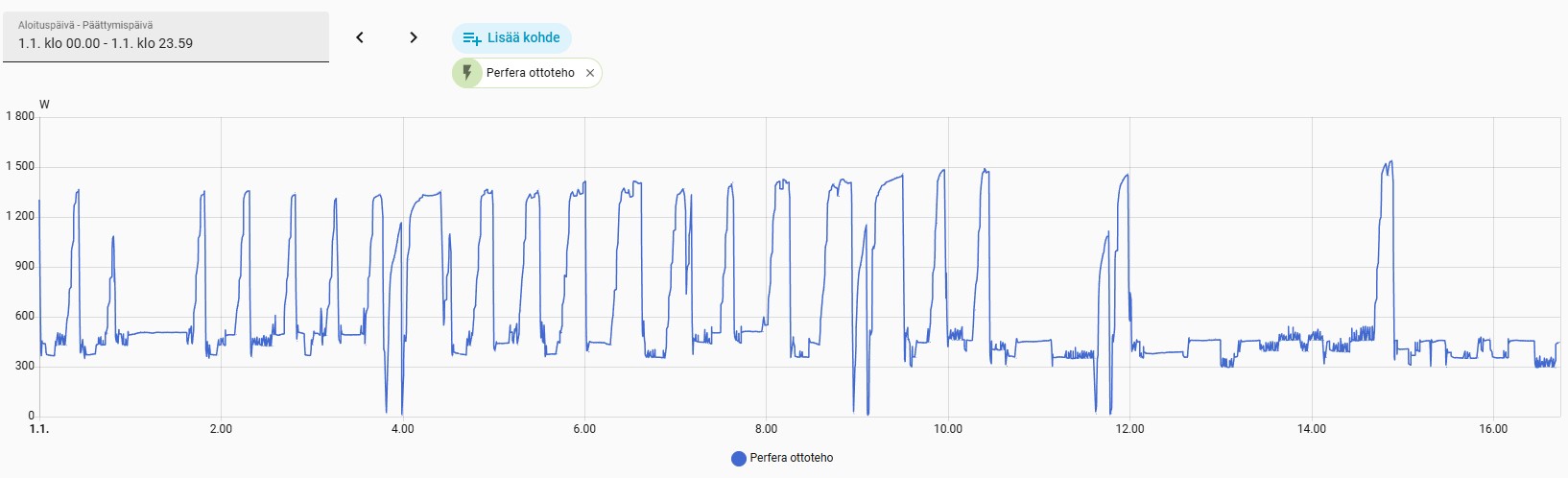Open the Aloituspäivä - Päättymispäivä date range field

pyautogui.click(x=166, y=37)
